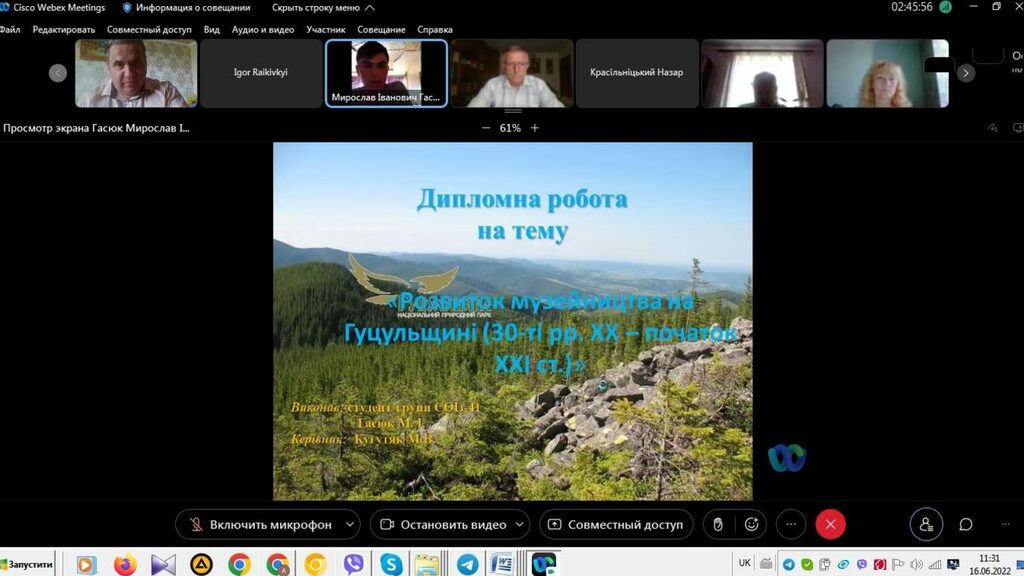This screenshot has height=576, width=1024.
Task: Expand the video options arrow
Action: point(521,524)
